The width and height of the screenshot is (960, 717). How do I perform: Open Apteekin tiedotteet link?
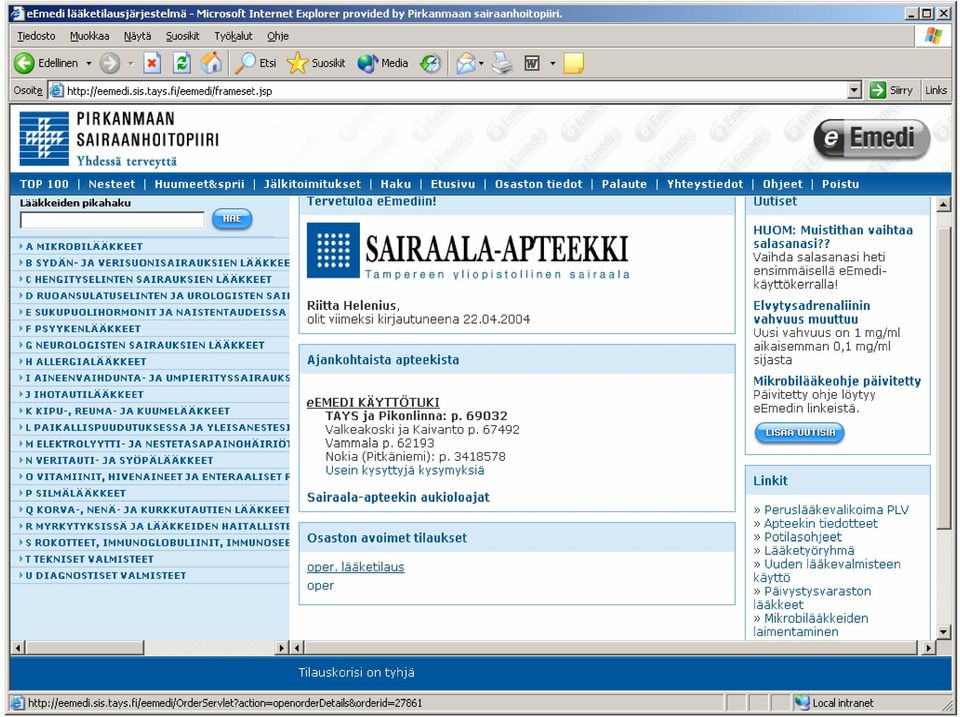[820, 523]
